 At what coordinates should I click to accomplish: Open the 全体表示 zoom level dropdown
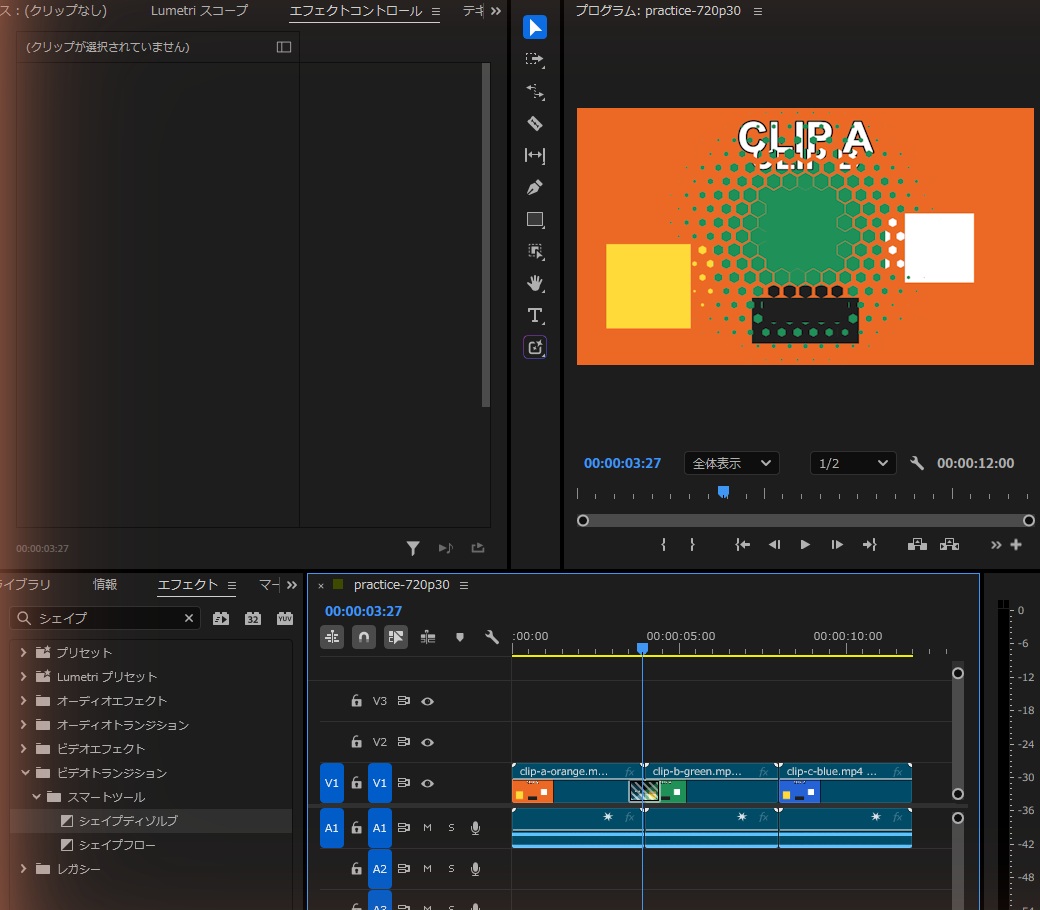point(732,463)
